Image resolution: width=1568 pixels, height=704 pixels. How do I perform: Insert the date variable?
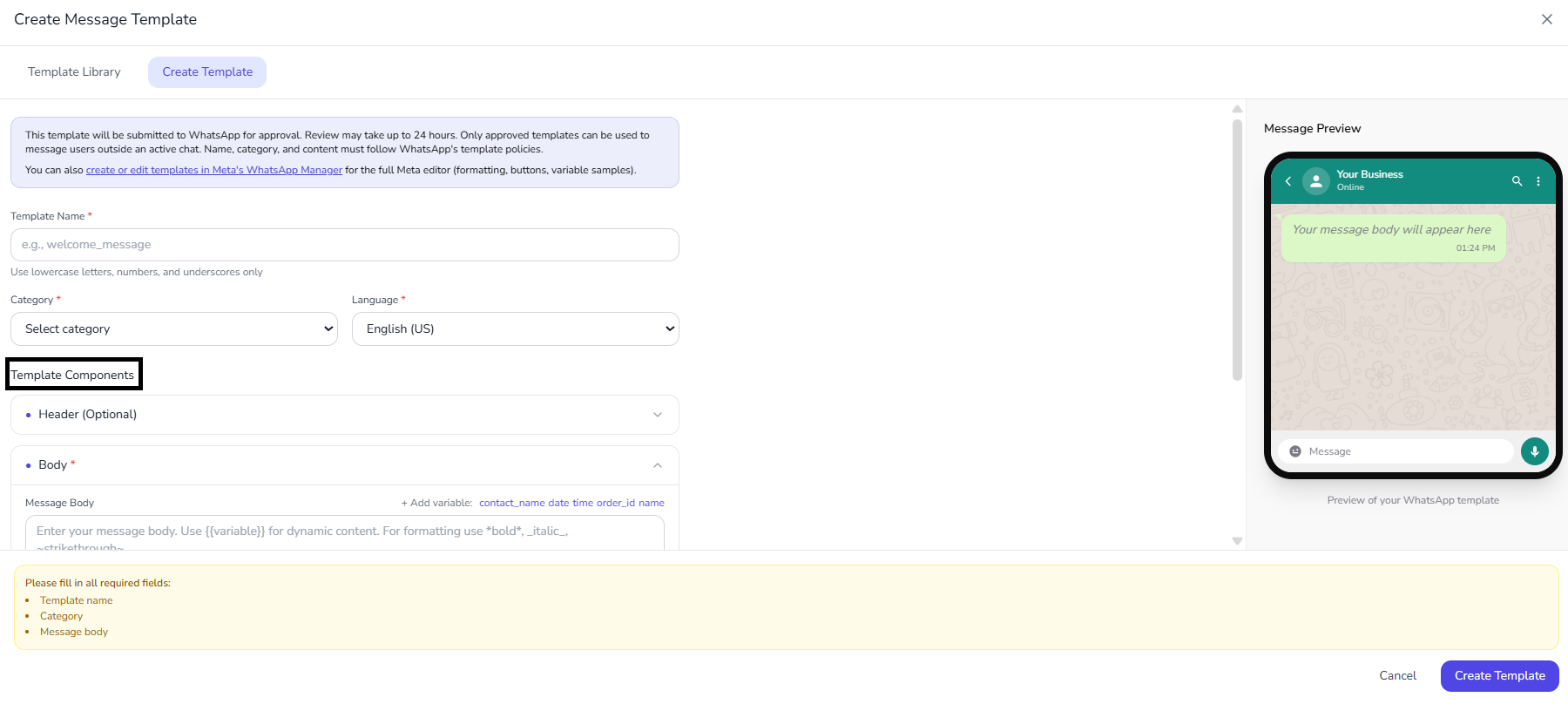point(558,503)
